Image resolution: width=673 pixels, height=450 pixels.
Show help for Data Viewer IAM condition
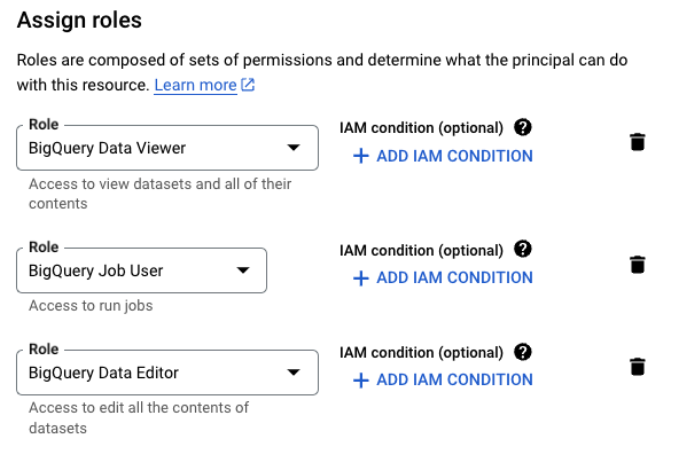click(522, 127)
